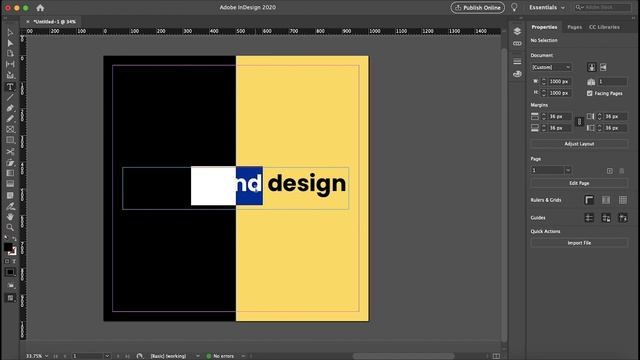Toggle Lock Guides
This screenshot has height=360, width=640.
click(606, 218)
